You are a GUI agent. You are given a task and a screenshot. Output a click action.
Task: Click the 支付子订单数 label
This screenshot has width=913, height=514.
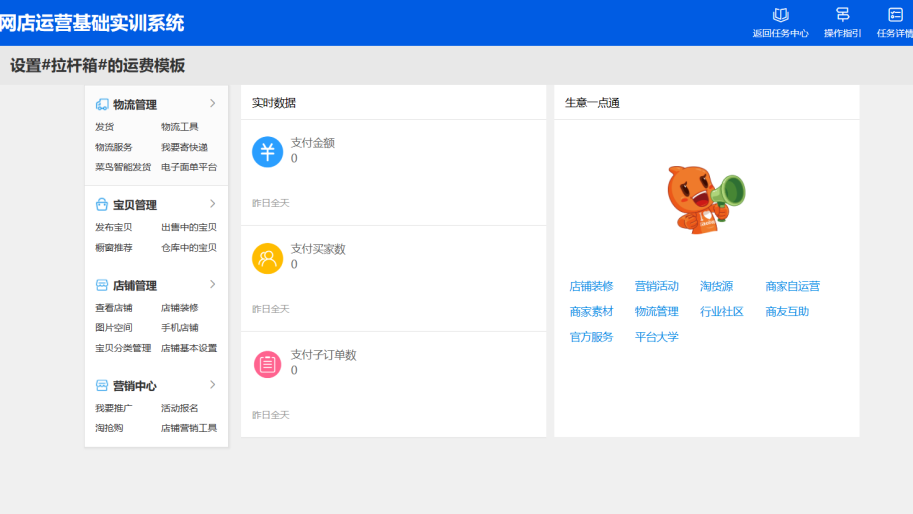click(323, 355)
